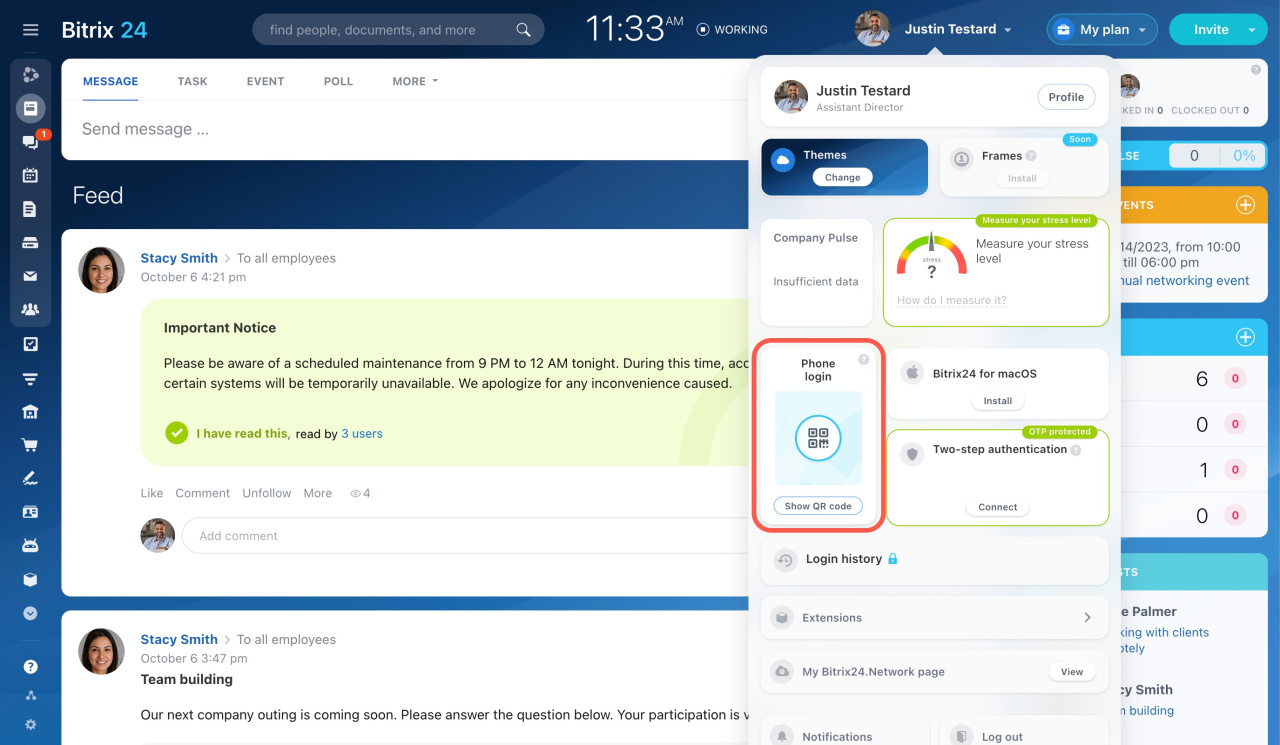Open the '3 users' read-by link

tap(362, 433)
